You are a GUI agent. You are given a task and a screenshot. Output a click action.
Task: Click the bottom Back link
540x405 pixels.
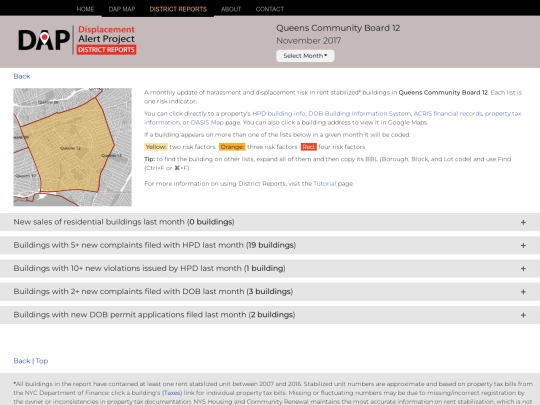pos(22,361)
